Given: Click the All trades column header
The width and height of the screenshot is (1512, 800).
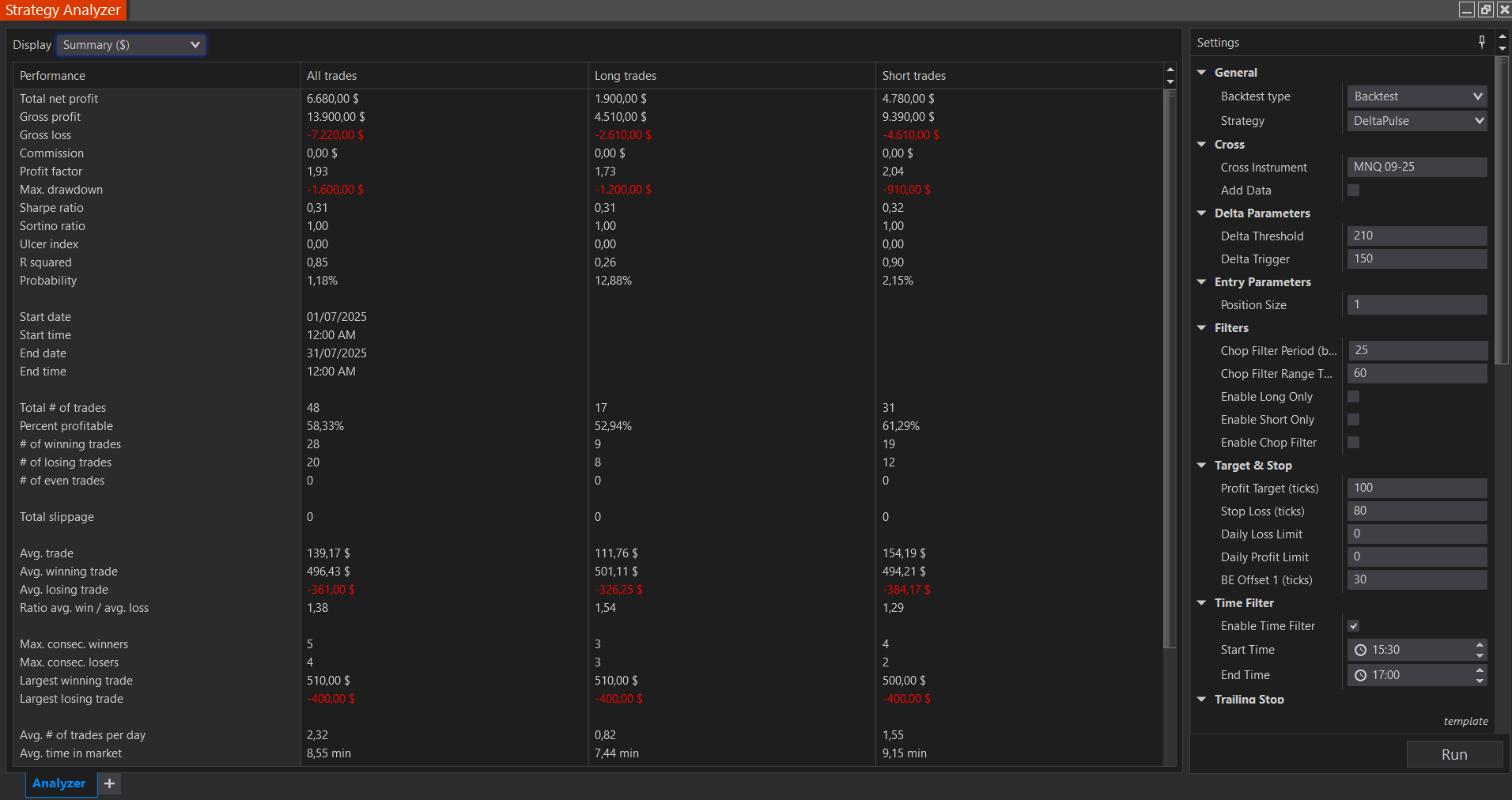Looking at the screenshot, I should [x=444, y=76].
